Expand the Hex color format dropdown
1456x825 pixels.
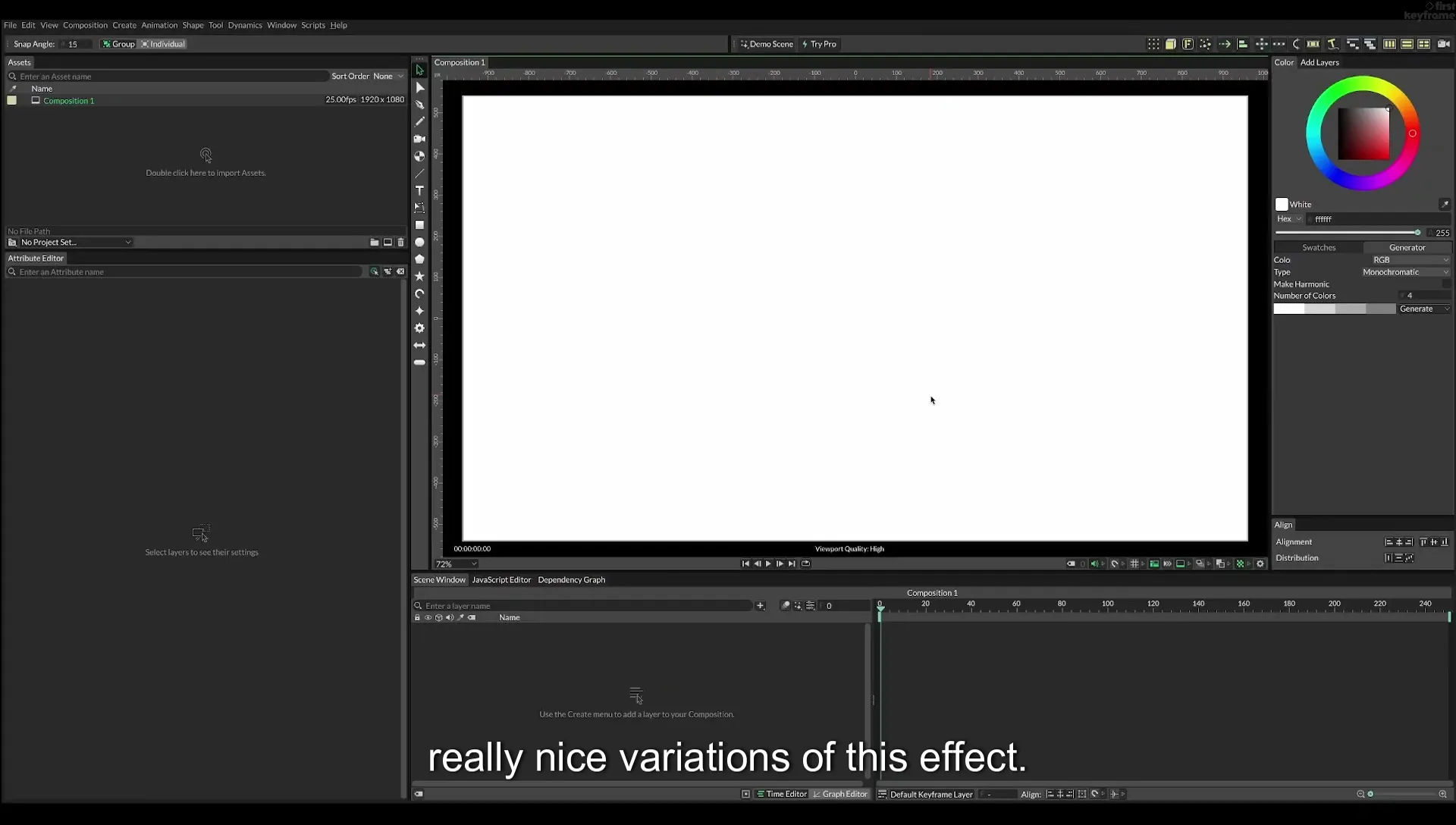[1288, 219]
